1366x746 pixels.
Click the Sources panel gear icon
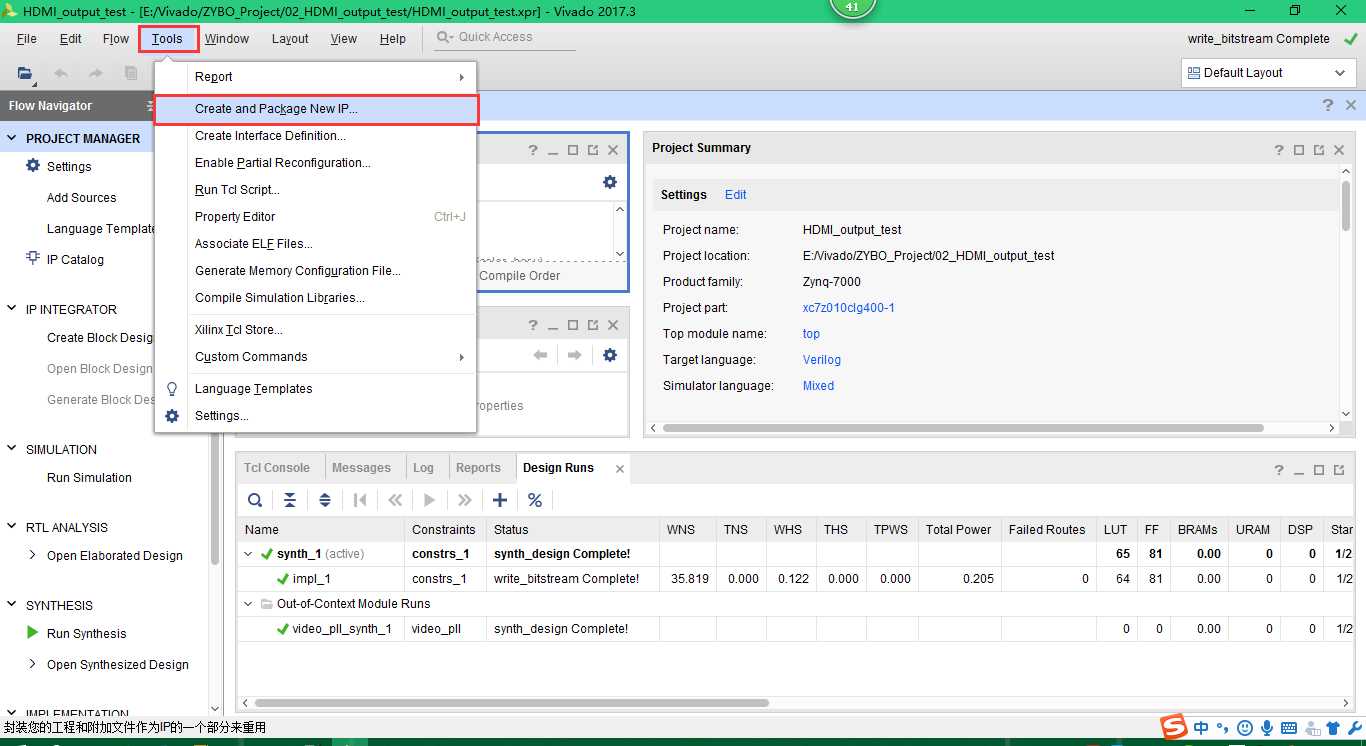(610, 182)
